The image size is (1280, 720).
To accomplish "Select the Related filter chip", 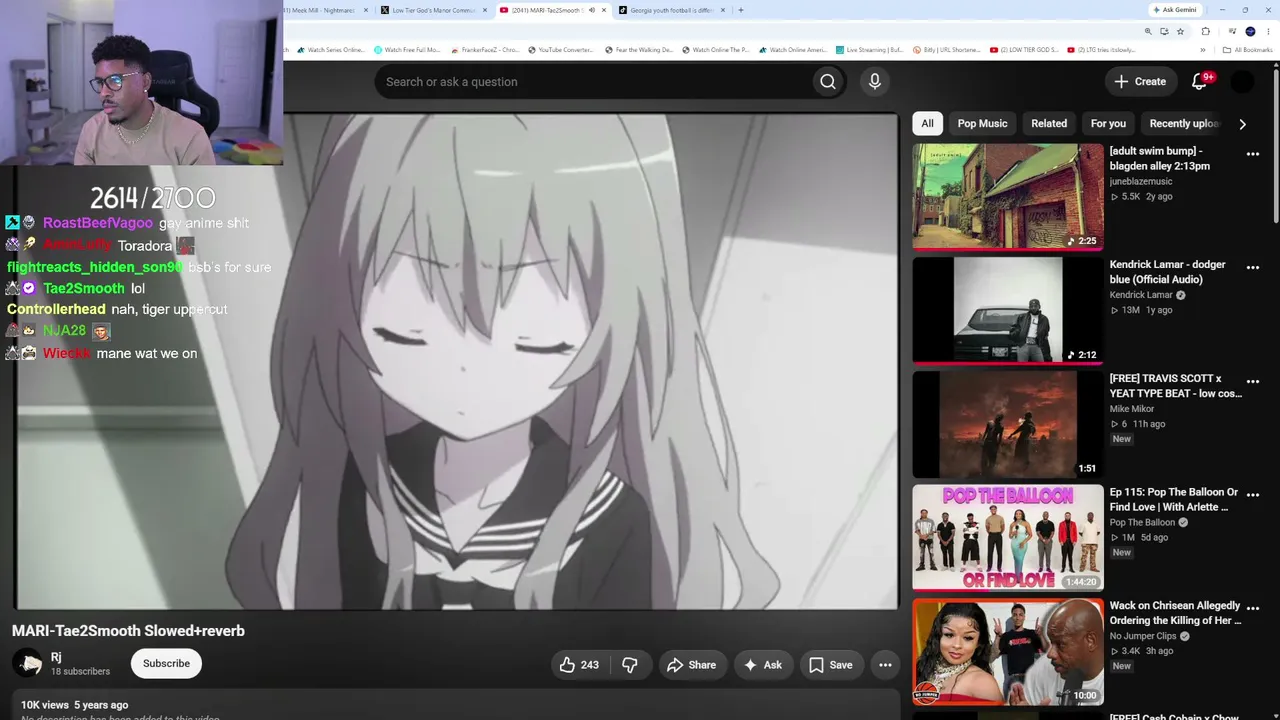I will [x=1049, y=123].
